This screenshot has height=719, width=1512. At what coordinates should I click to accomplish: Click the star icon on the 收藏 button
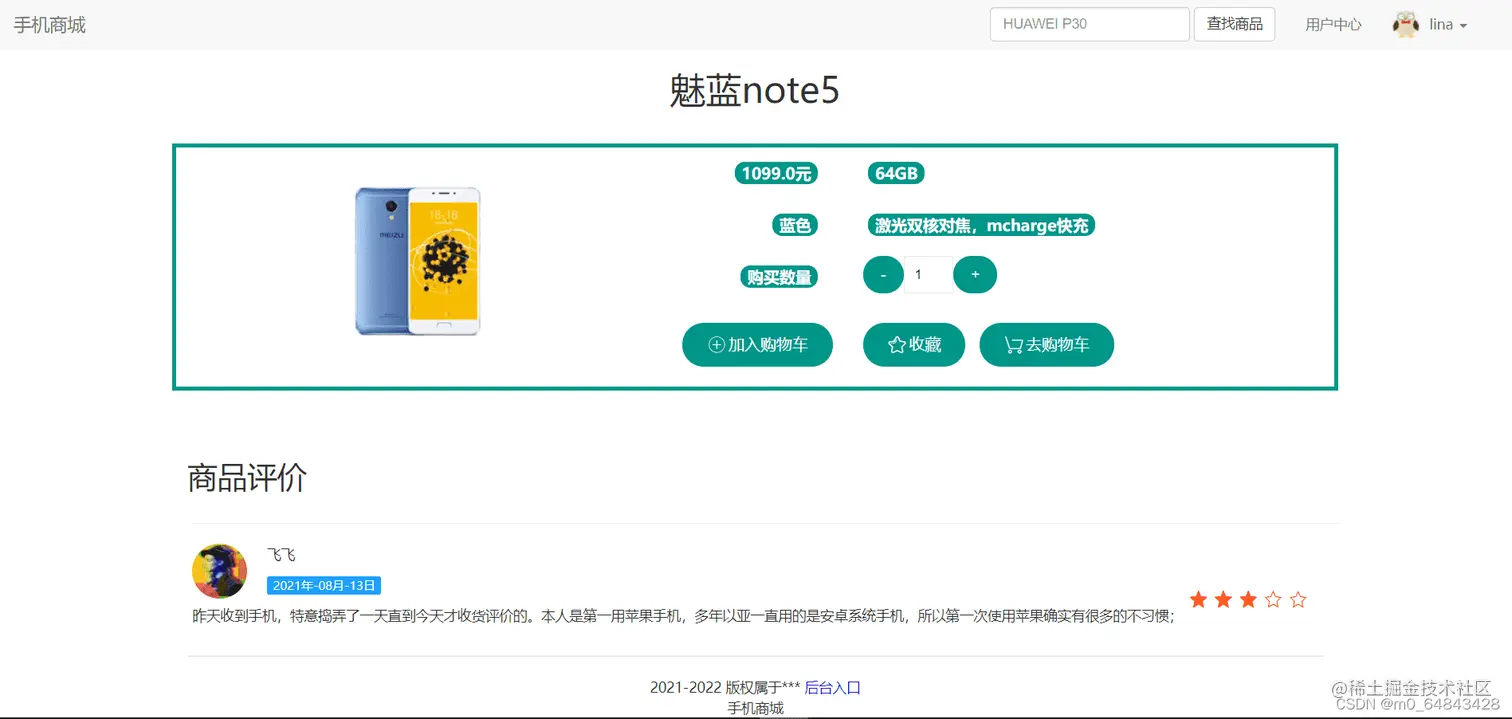895,344
